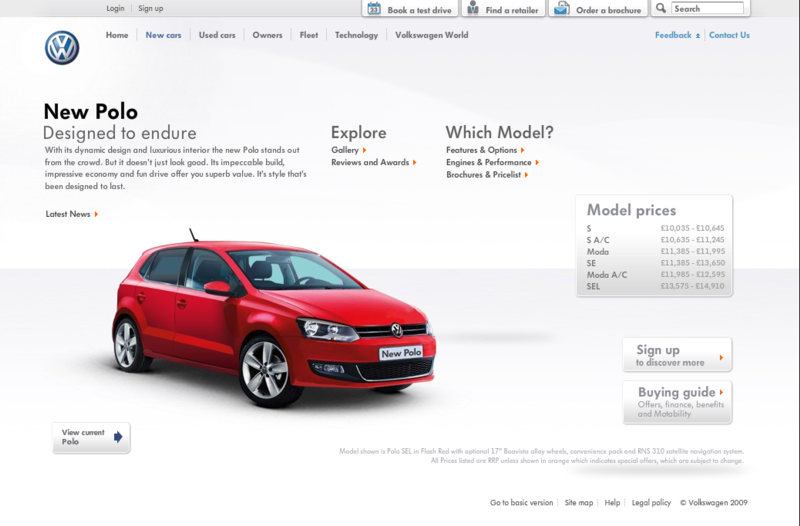Open the Latest News link

[68, 214]
